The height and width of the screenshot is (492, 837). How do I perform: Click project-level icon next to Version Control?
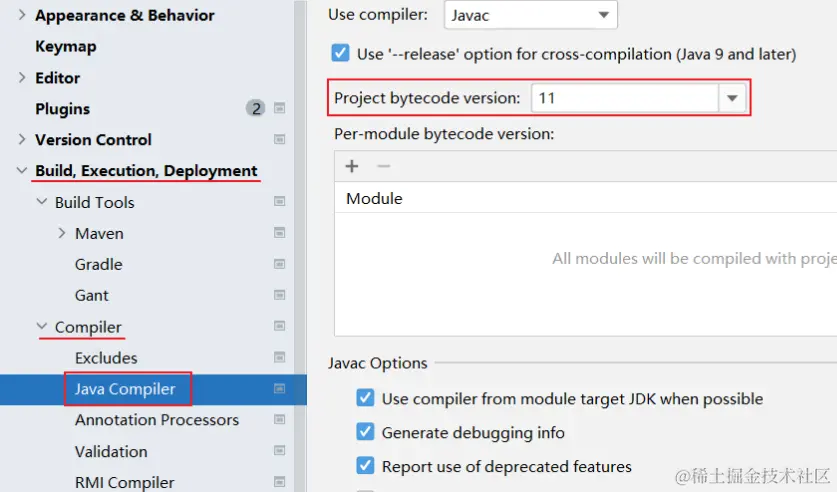(280, 140)
